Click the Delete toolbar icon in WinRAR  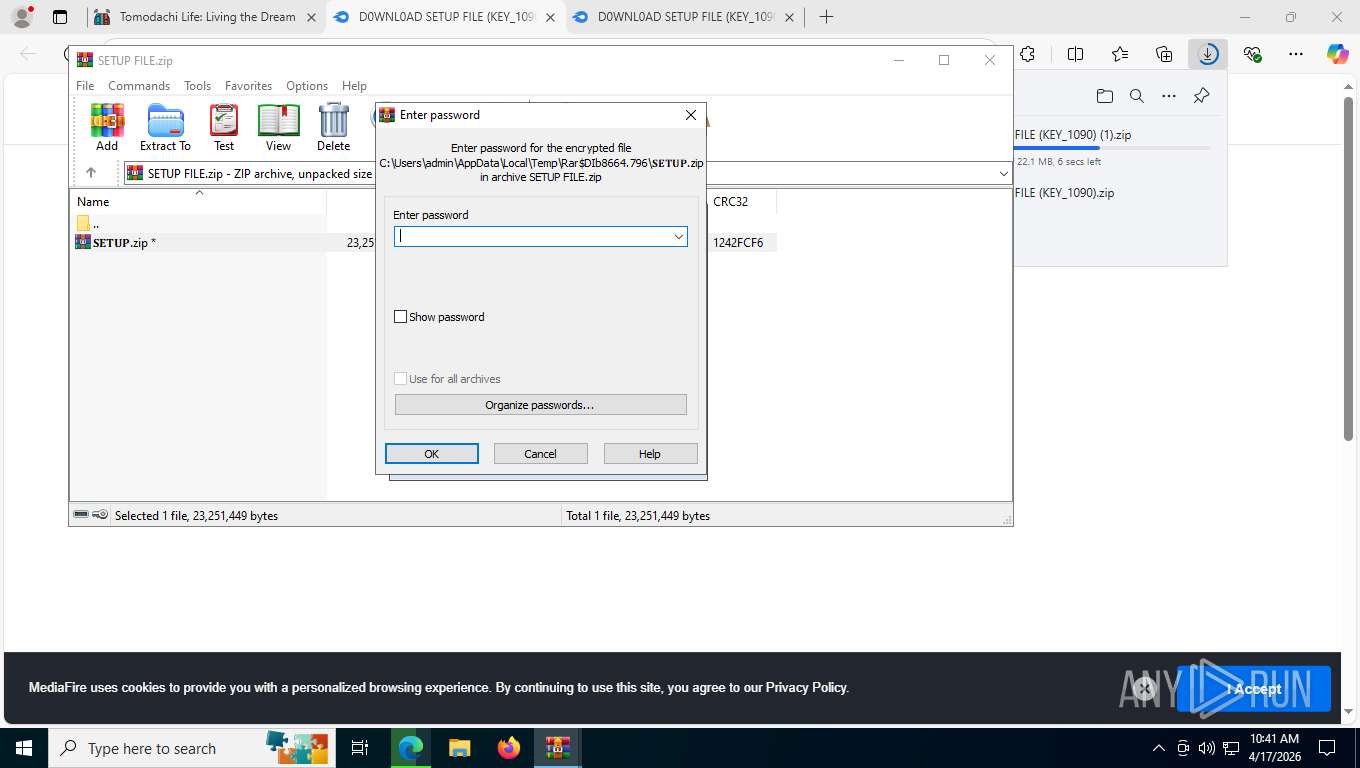[x=333, y=127]
